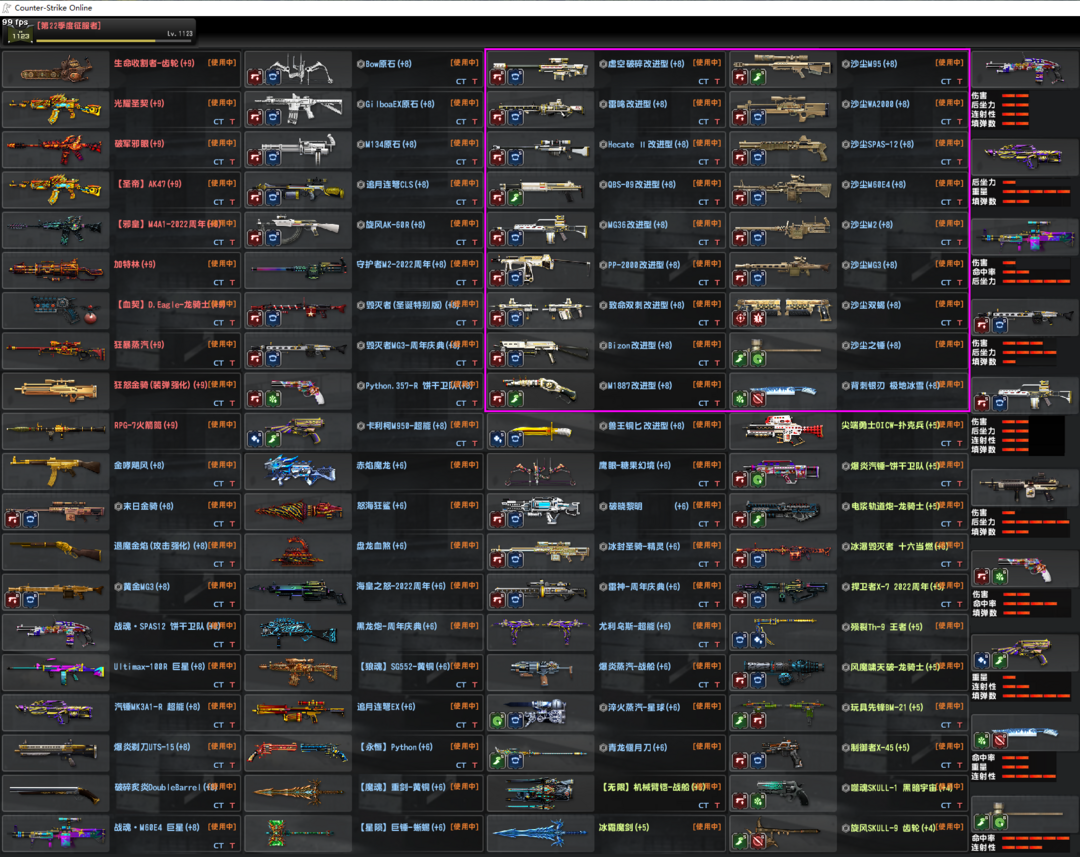Click the red gun icon on 黄金MG3 thumbnail

tap(13, 600)
